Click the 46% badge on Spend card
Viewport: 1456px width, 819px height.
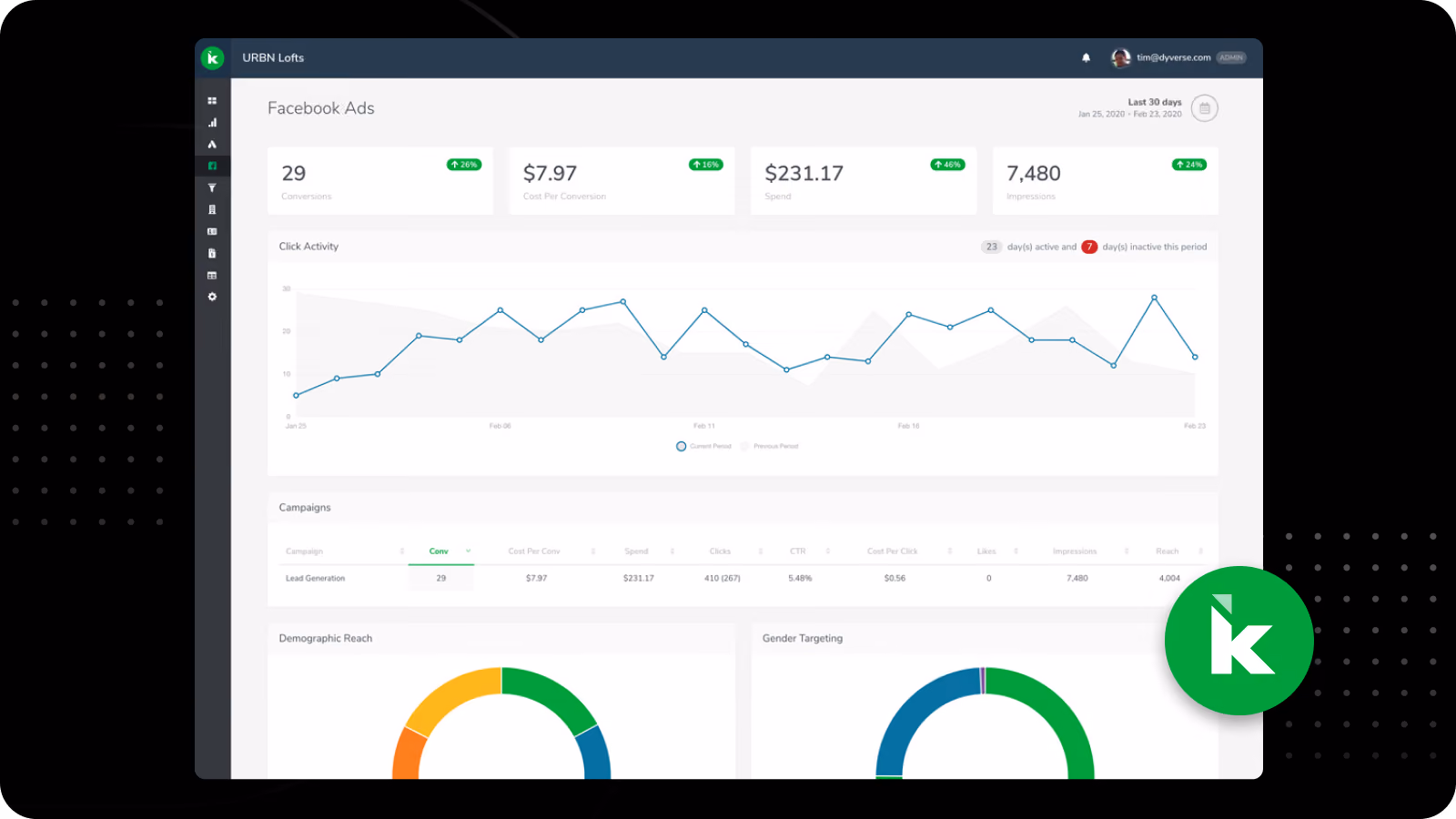point(947,165)
